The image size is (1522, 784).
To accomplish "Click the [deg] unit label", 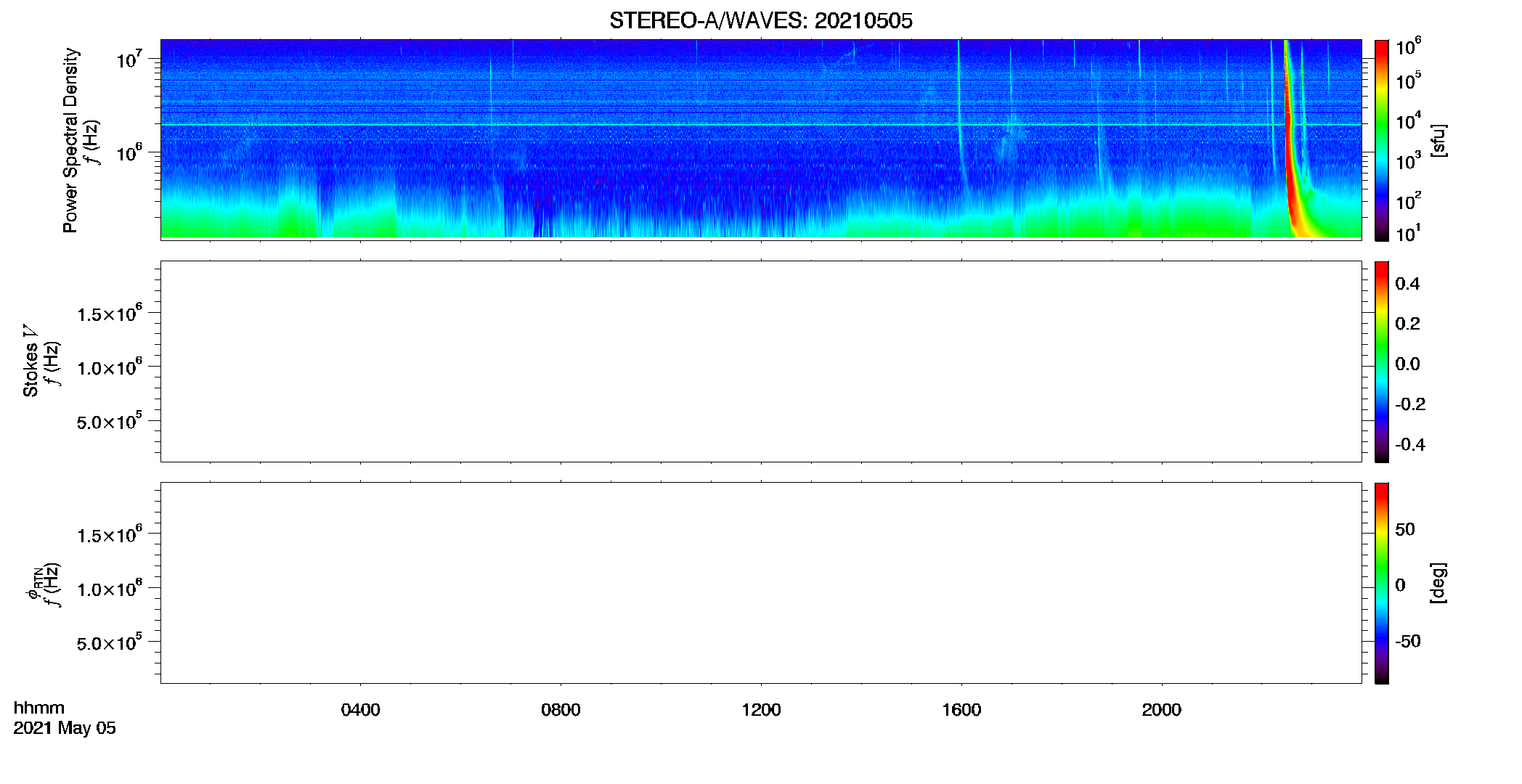I will [1438, 583].
